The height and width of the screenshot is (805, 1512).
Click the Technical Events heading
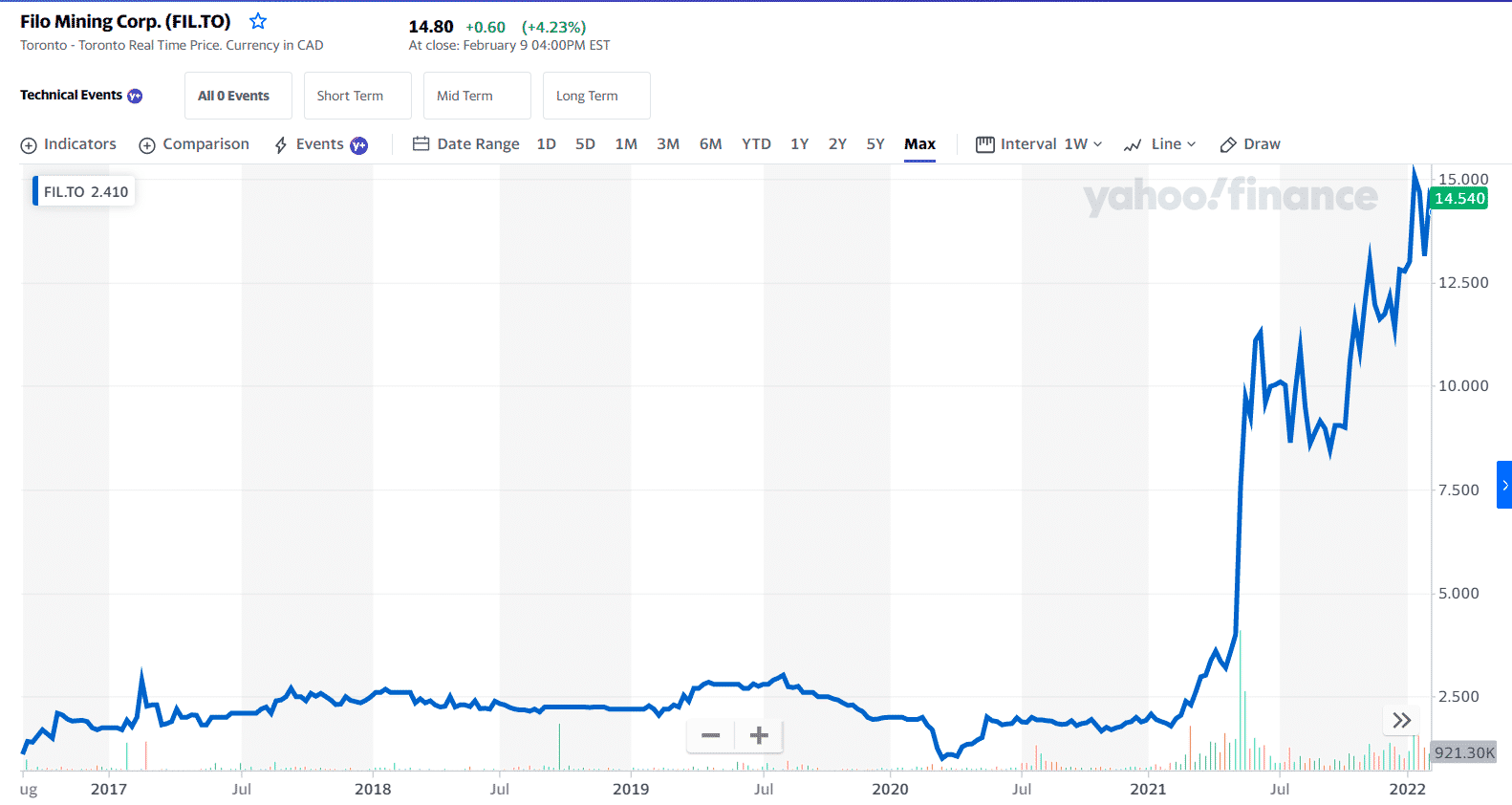(x=71, y=95)
